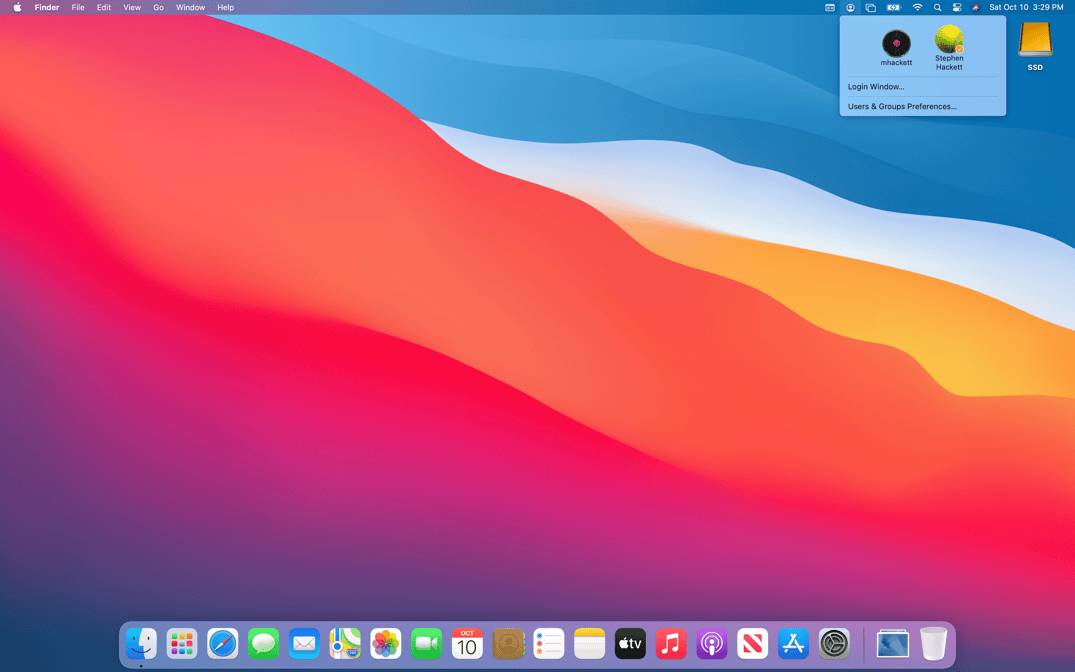
Task: Open the Music app in Dock
Action: [671, 644]
